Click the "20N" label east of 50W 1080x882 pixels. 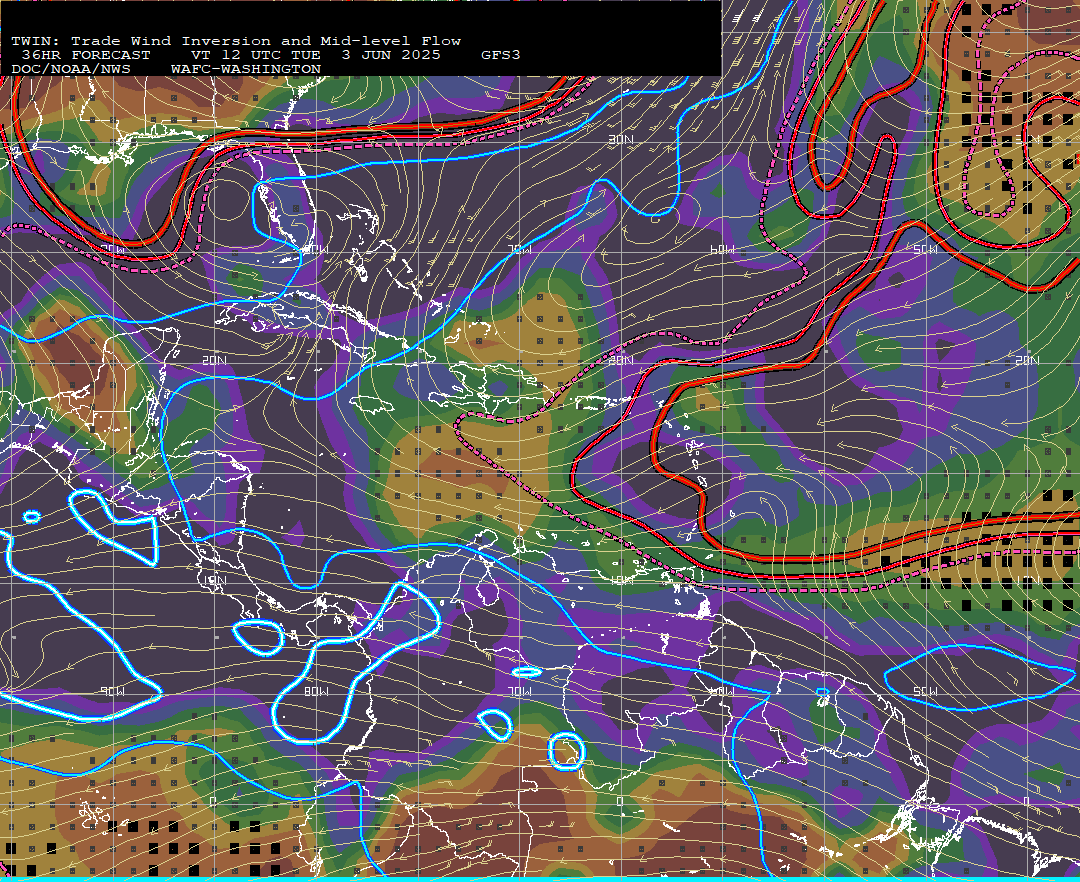(x=1026, y=360)
